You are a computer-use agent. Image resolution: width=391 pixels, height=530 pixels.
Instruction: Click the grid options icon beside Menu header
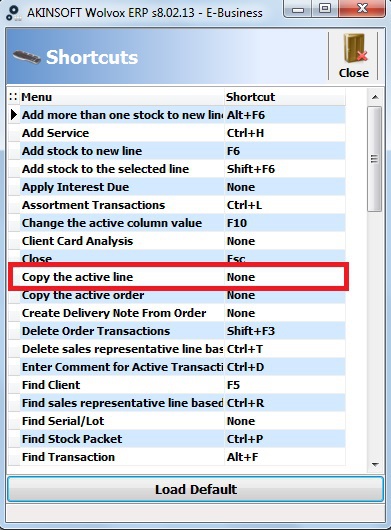[x=13, y=97]
